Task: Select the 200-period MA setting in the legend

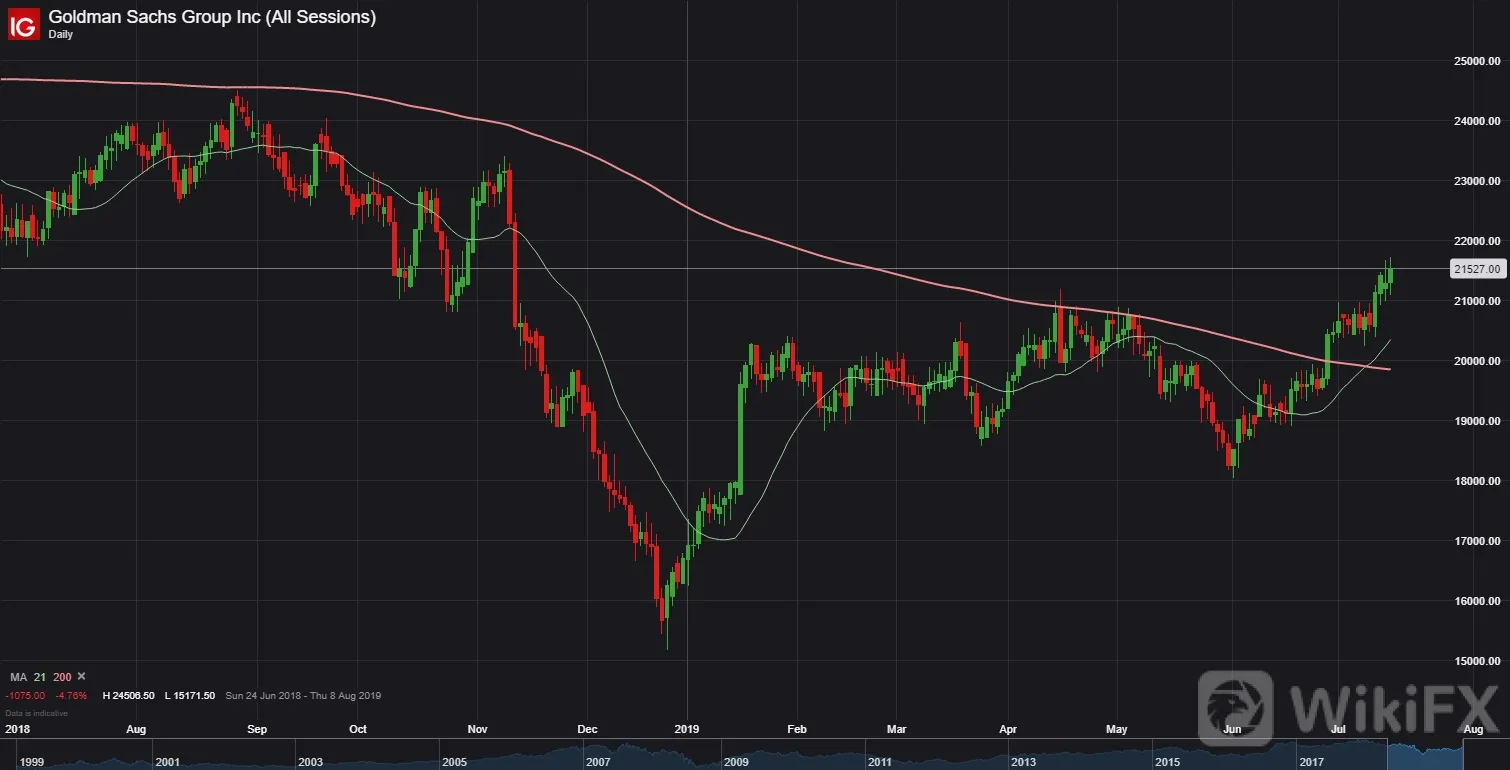Action: 62,677
